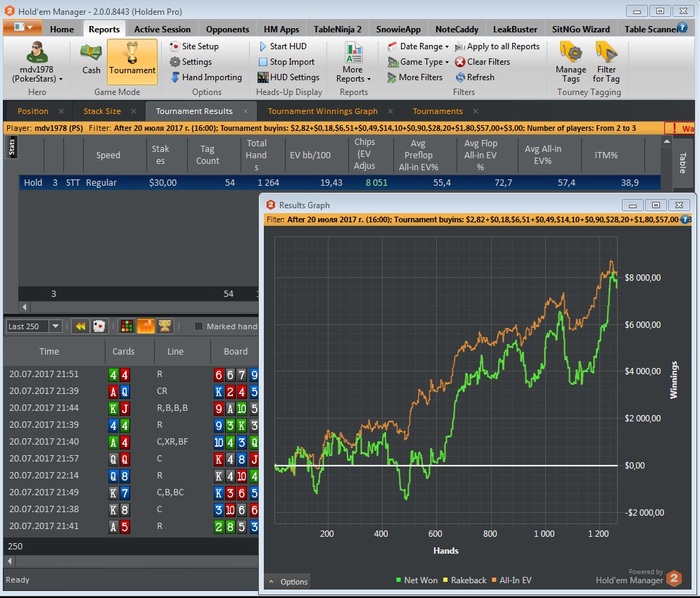Close the Stack Size report tab
This screenshot has height=598, width=700.
133,111
